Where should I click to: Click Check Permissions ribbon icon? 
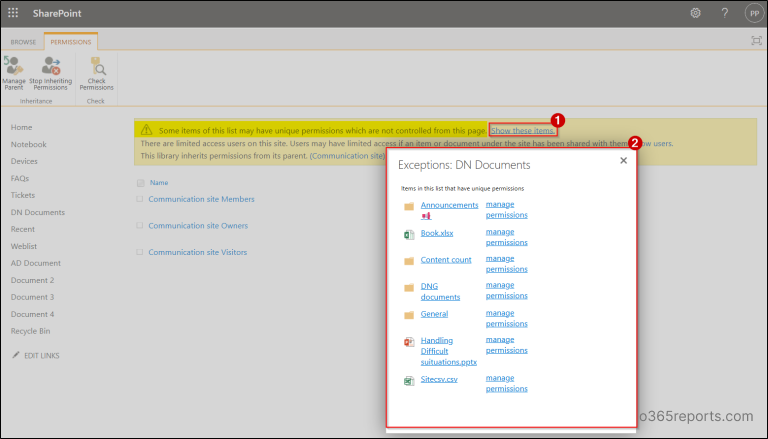point(96,73)
